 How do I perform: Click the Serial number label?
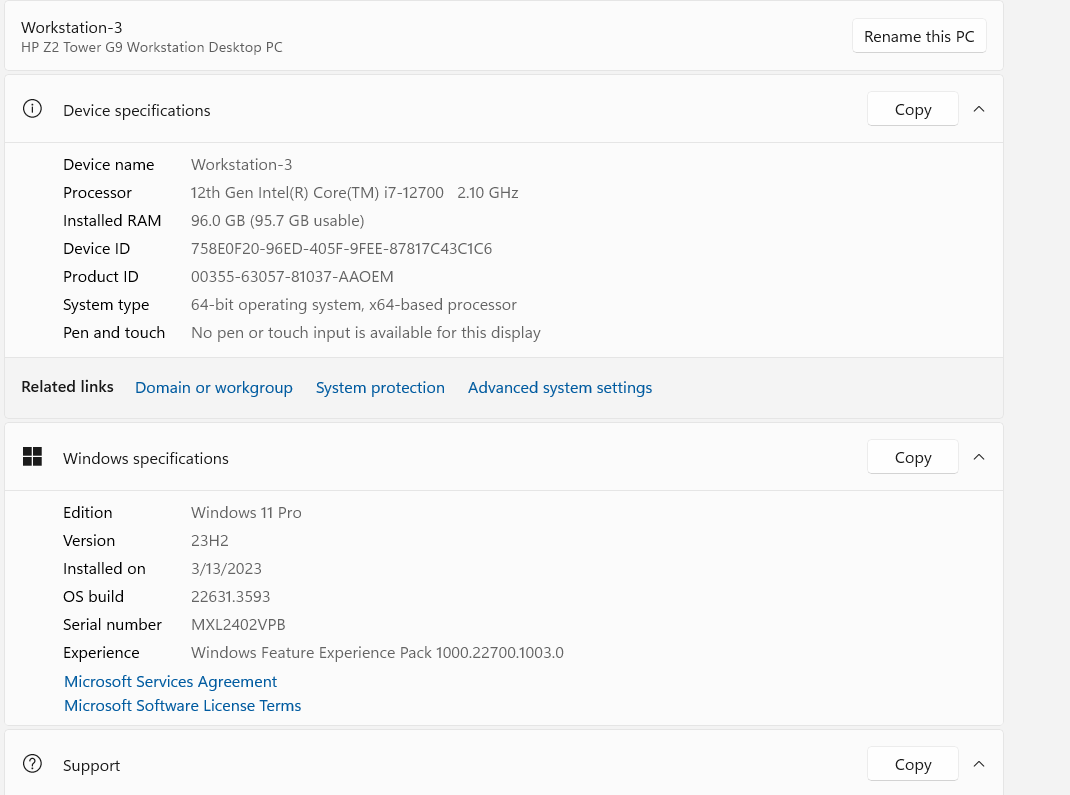coord(113,624)
